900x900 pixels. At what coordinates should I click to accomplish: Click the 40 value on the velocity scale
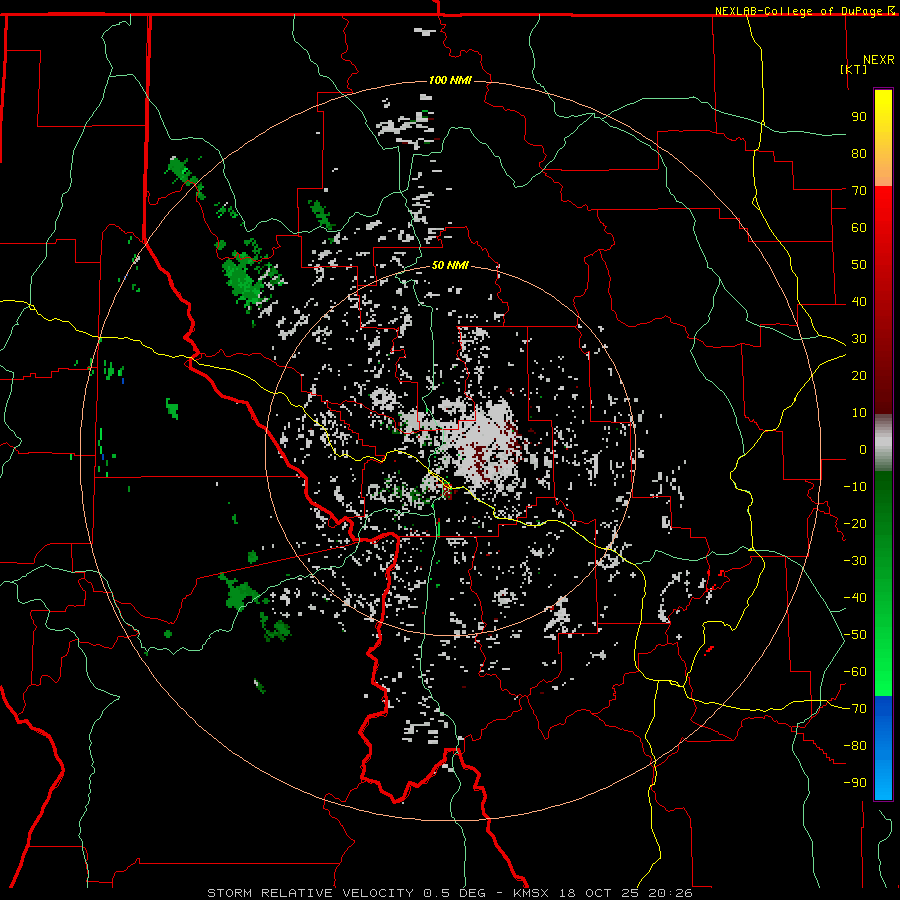pos(859,301)
